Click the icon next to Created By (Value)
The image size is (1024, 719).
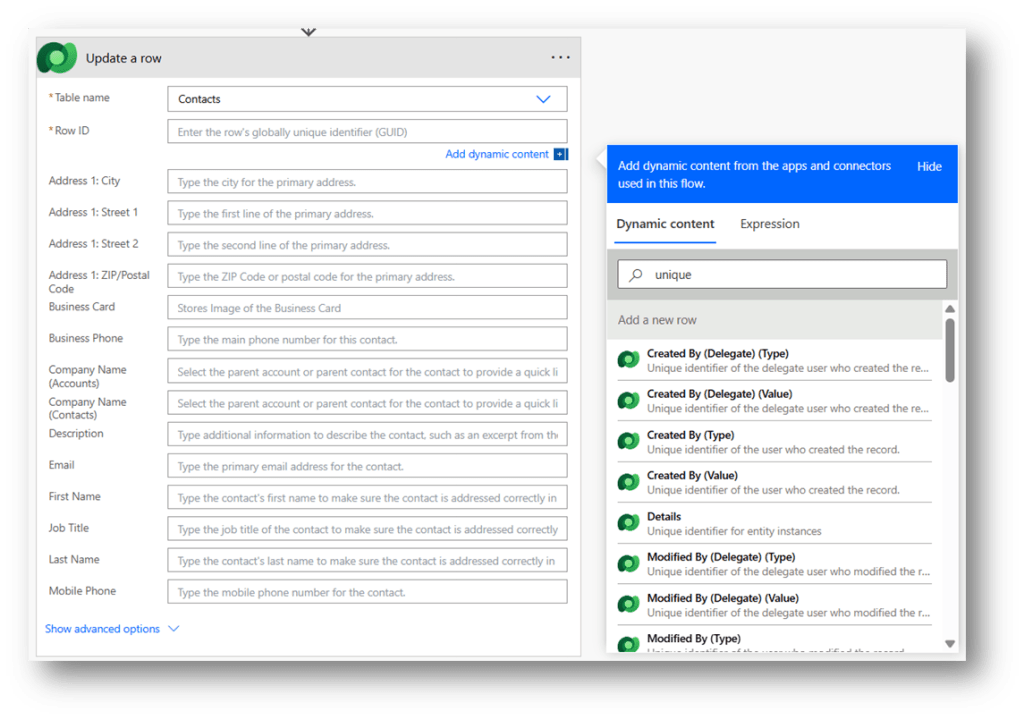628,483
